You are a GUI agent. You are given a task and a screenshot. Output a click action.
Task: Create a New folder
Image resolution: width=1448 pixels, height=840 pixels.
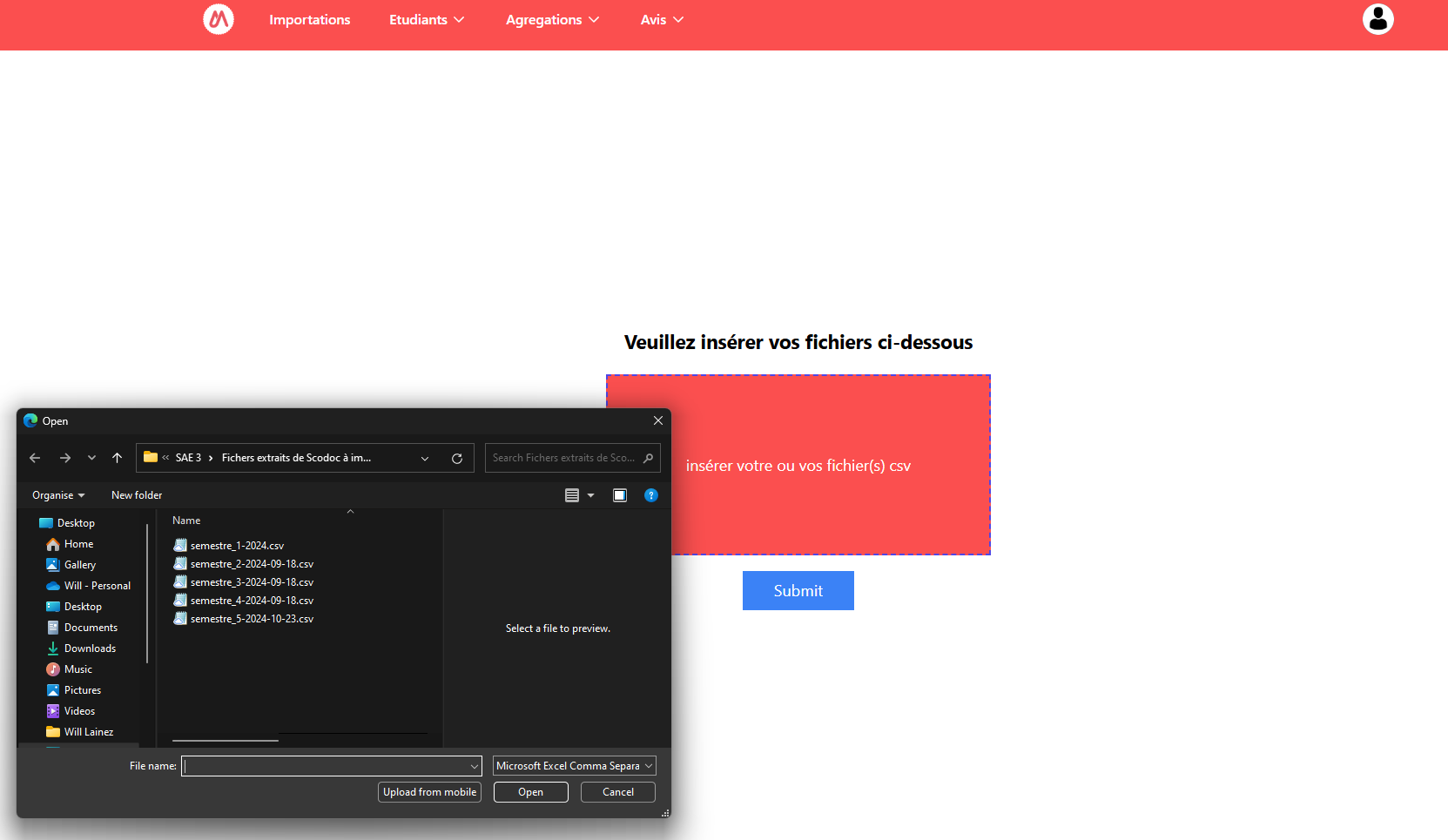137,495
